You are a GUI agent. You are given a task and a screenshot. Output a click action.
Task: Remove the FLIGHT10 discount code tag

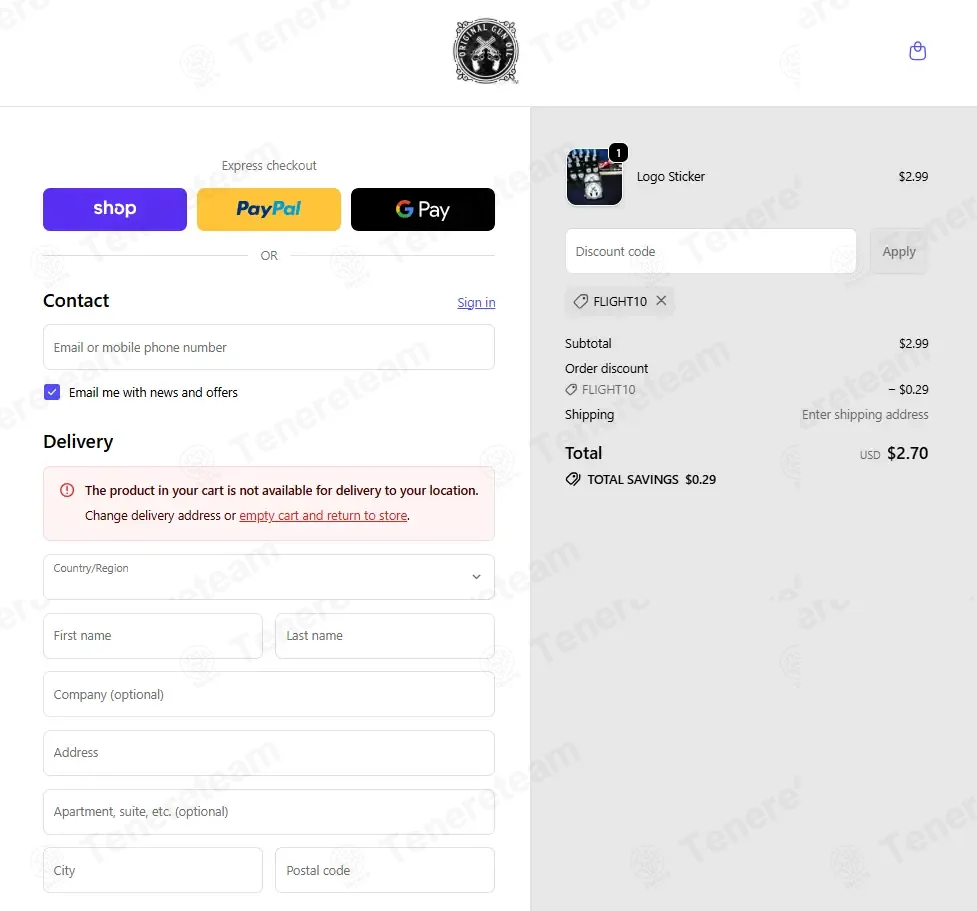pyautogui.click(x=661, y=301)
